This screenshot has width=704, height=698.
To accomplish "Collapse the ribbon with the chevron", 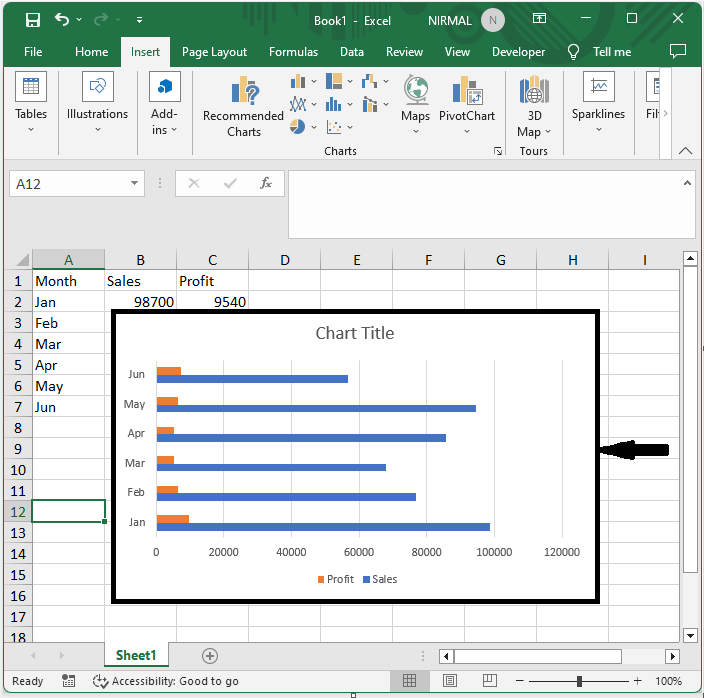I will [x=685, y=151].
